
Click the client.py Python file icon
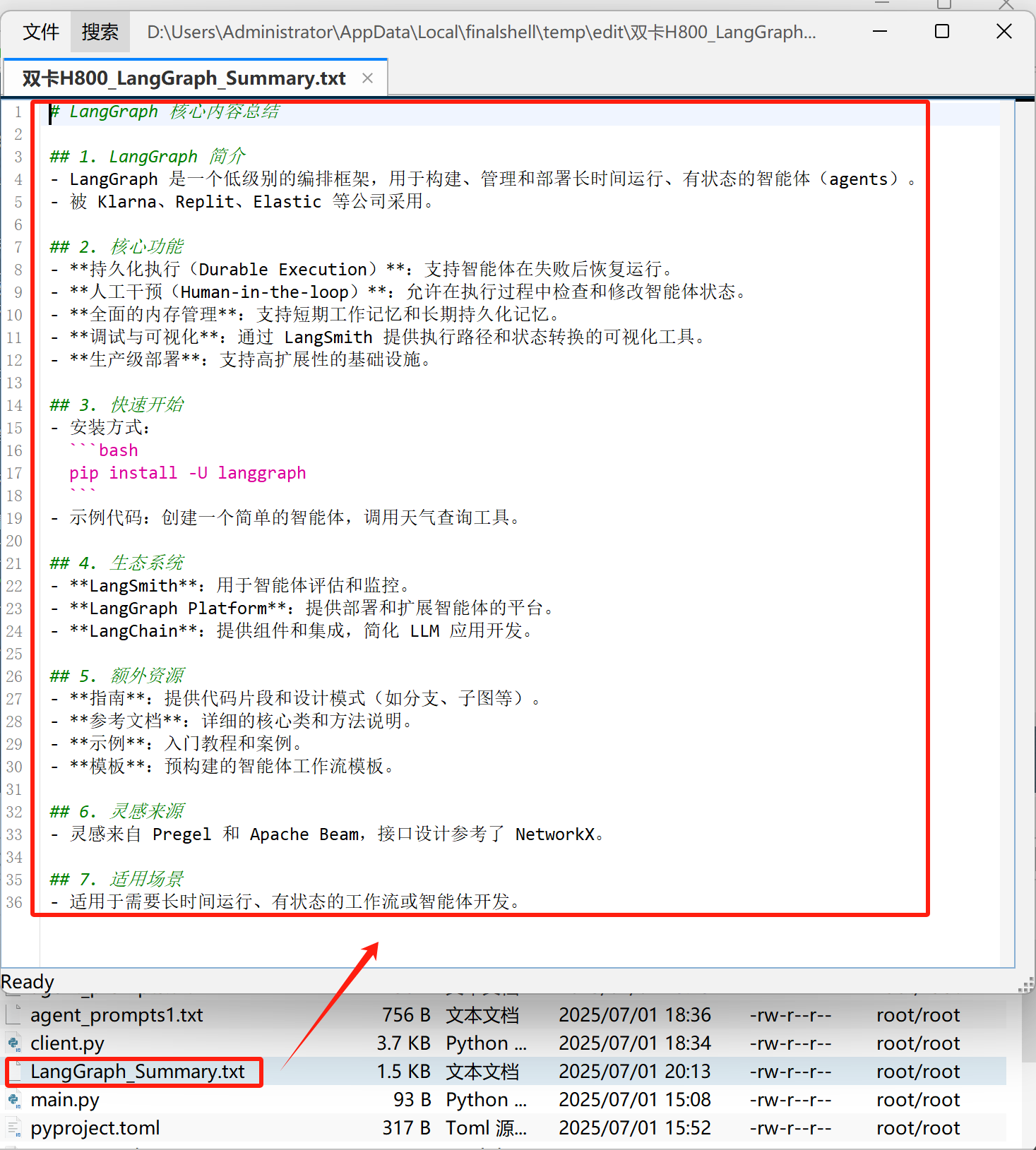point(14,1043)
